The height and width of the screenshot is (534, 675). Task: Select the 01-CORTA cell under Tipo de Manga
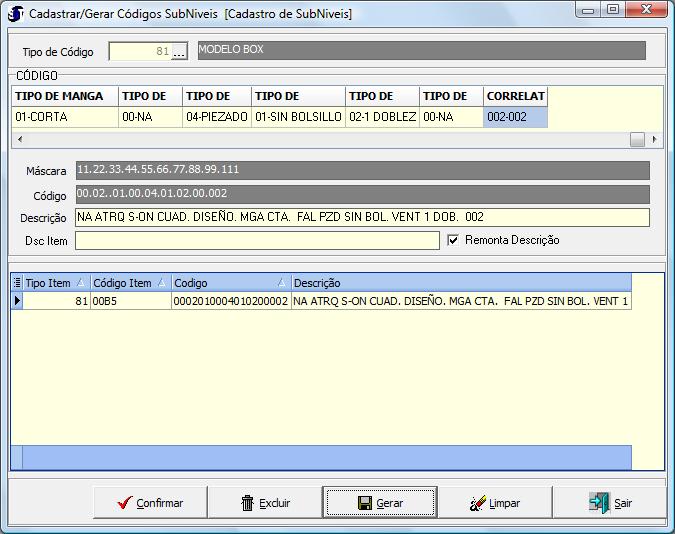[x=64, y=117]
